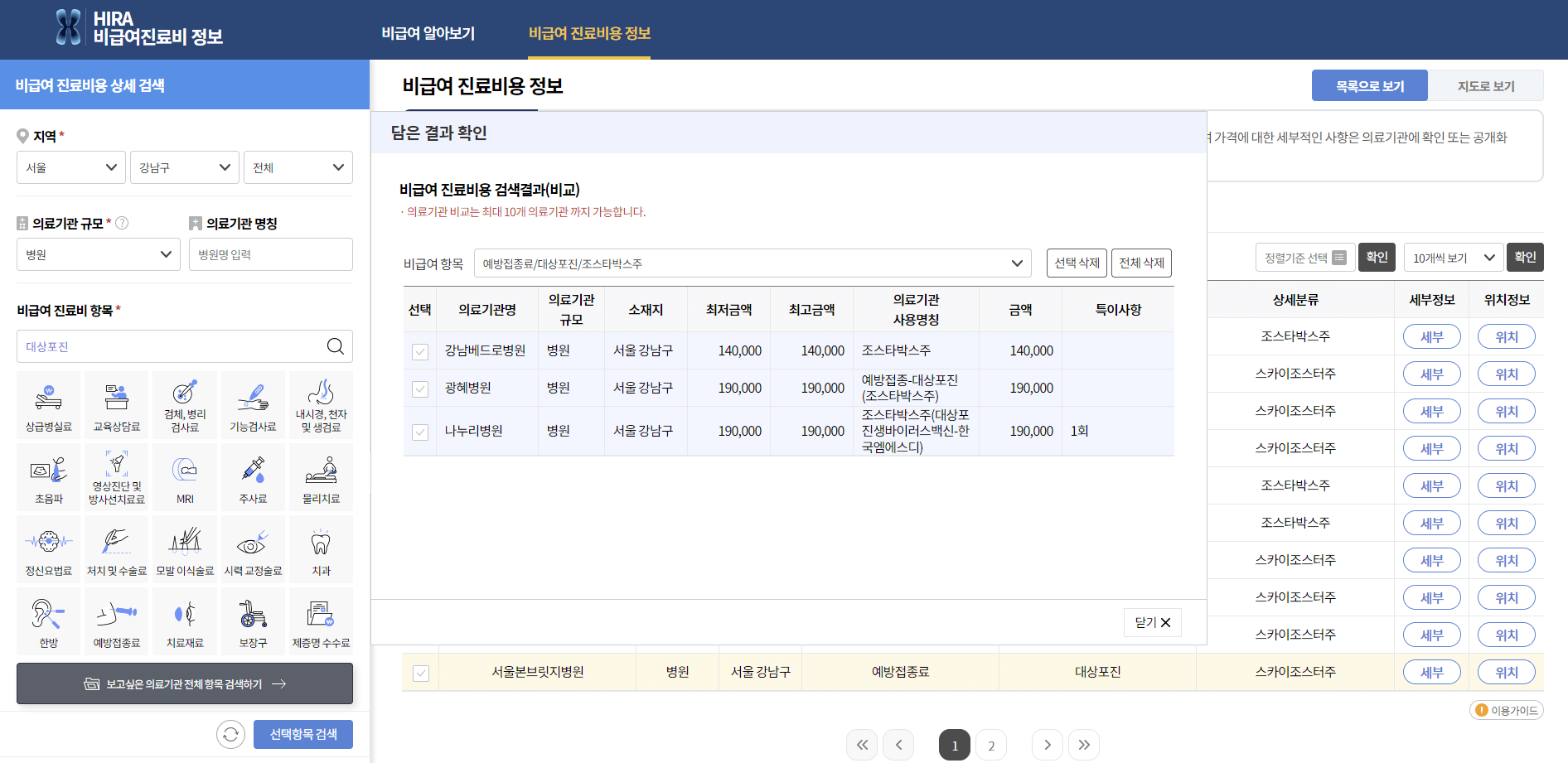Select the 내시경, 천자 및 생검료 icon
Screen dimensions: 1568x763
tap(321, 404)
